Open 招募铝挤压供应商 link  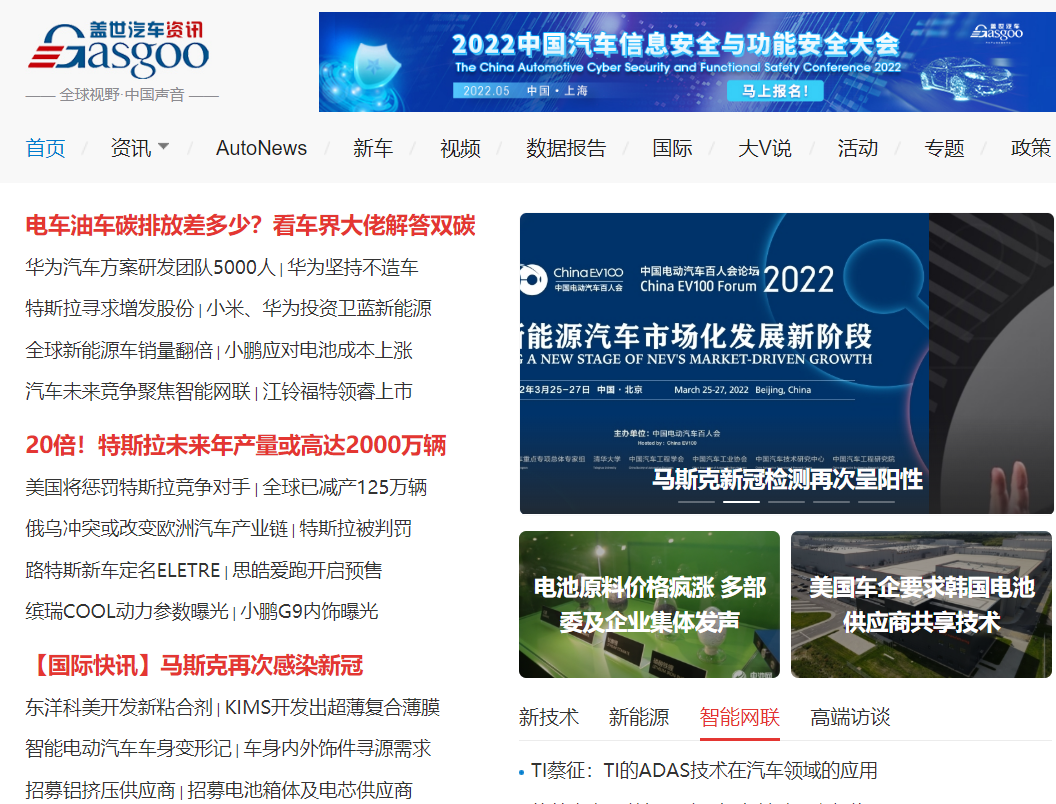(100, 790)
